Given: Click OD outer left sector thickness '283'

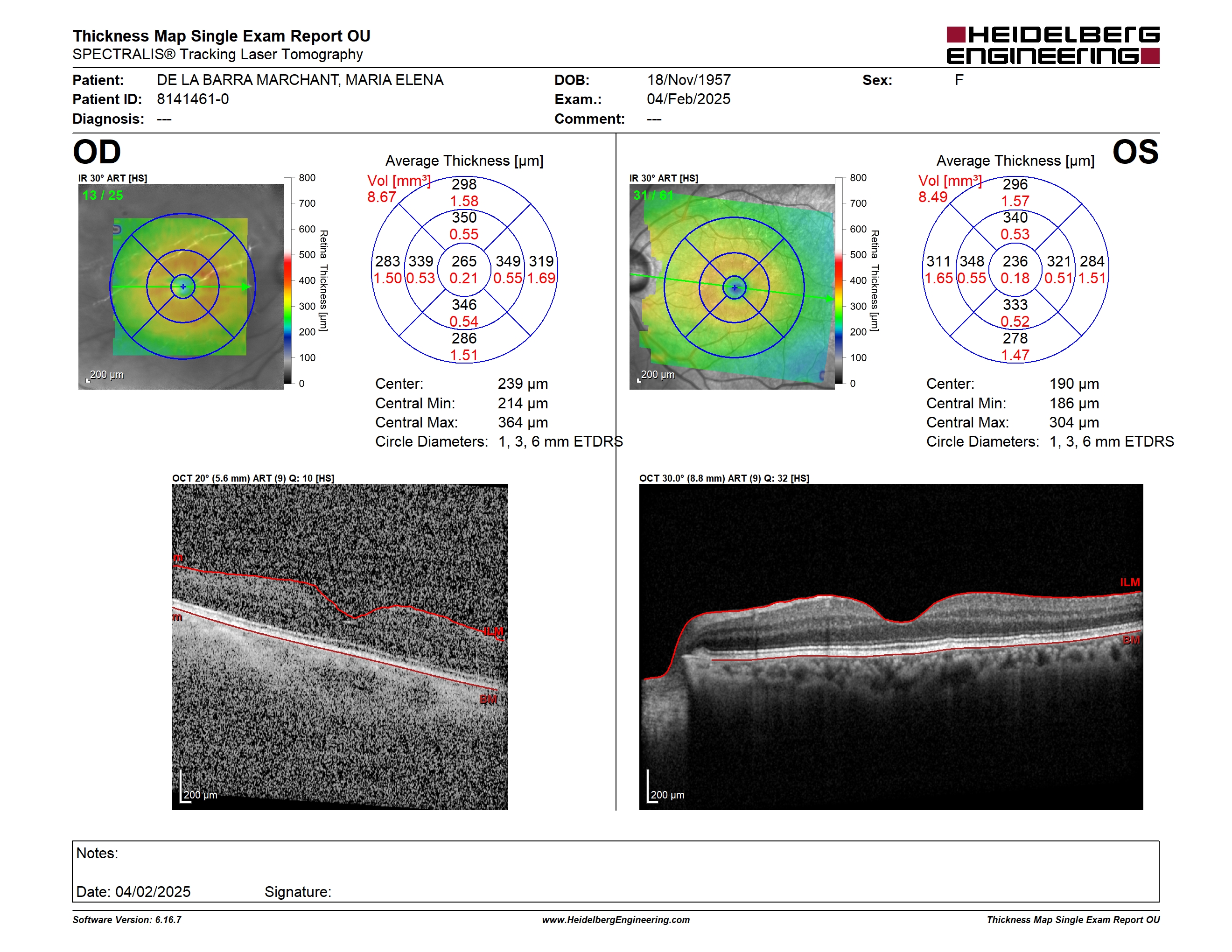Looking at the screenshot, I should [x=387, y=262].
